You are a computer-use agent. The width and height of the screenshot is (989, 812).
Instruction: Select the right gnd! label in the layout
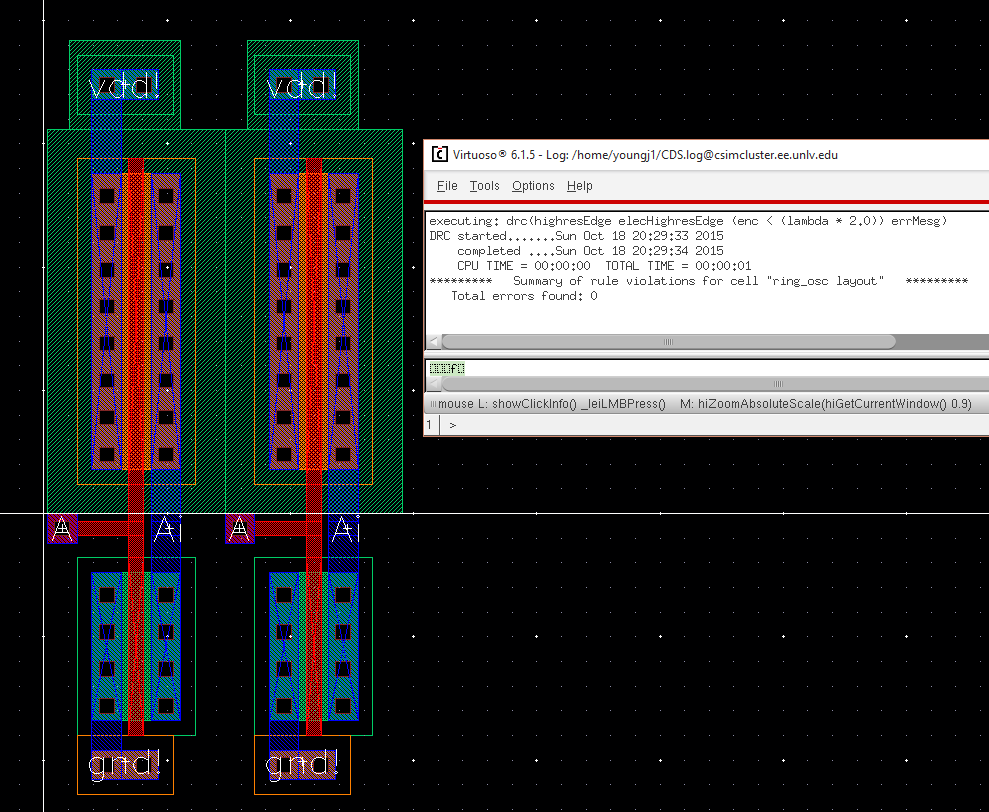[x=302, y=765]
